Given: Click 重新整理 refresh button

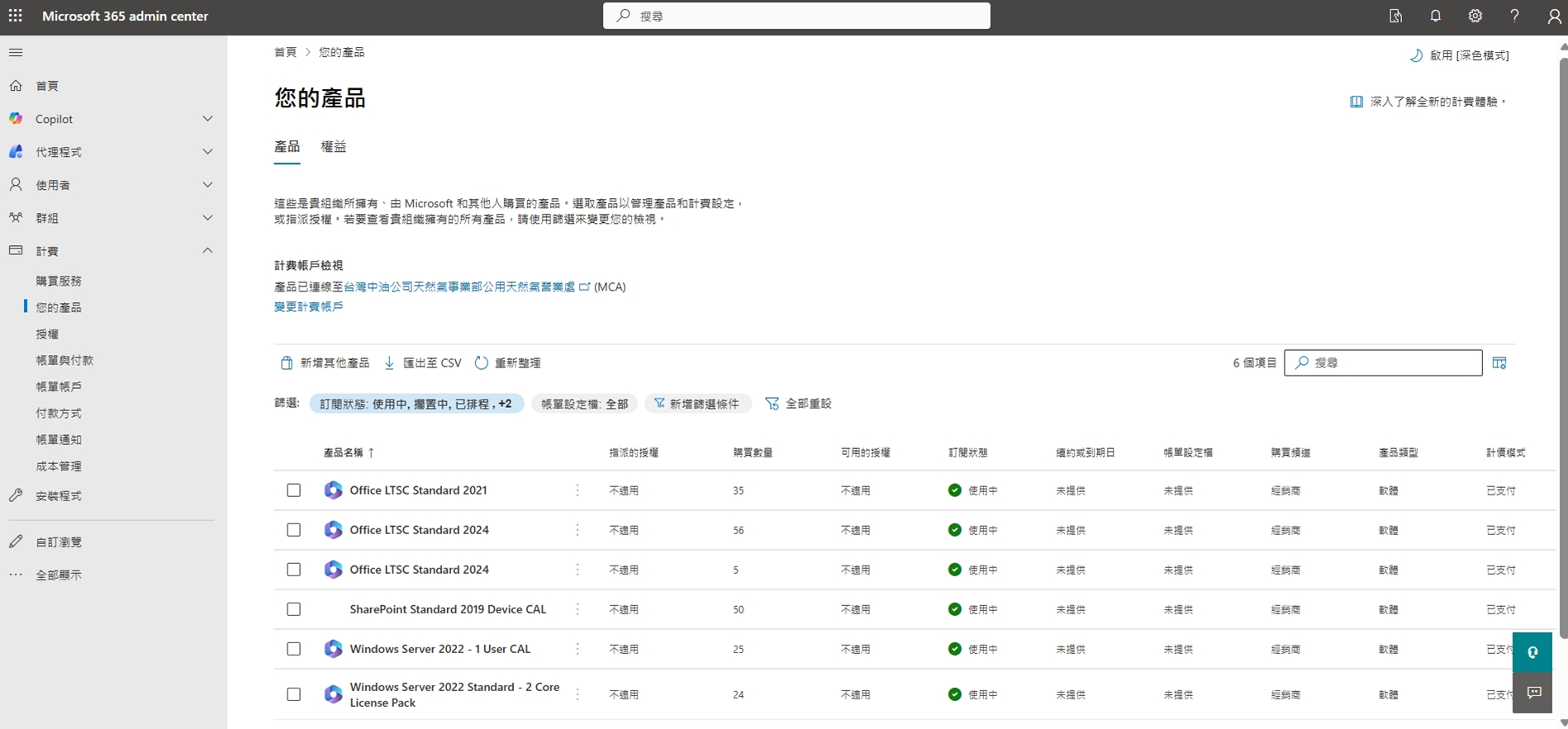Looking at the screenshot, I should 507,362.
